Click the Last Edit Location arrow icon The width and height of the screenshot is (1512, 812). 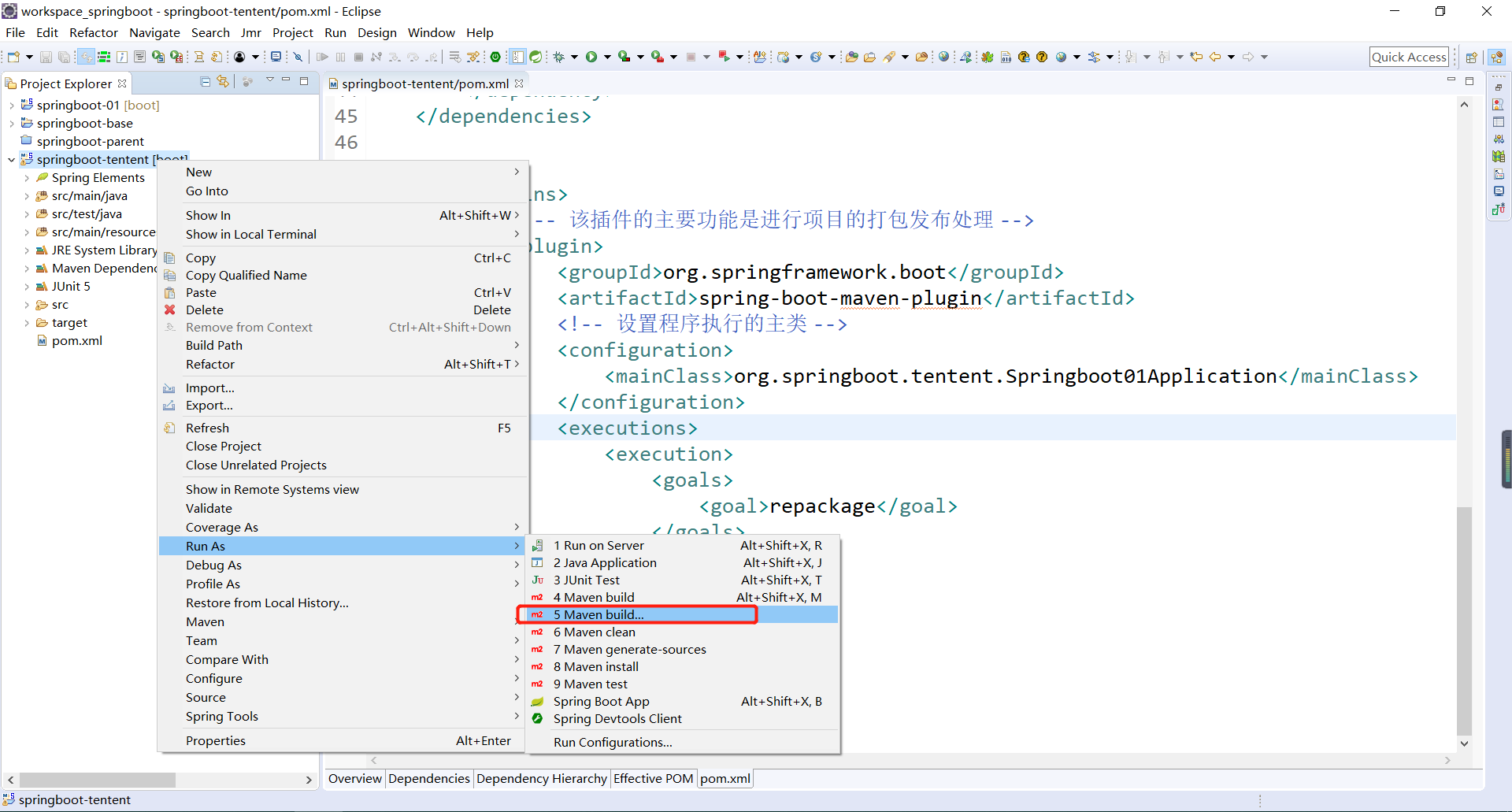(x=1196, y=57)
